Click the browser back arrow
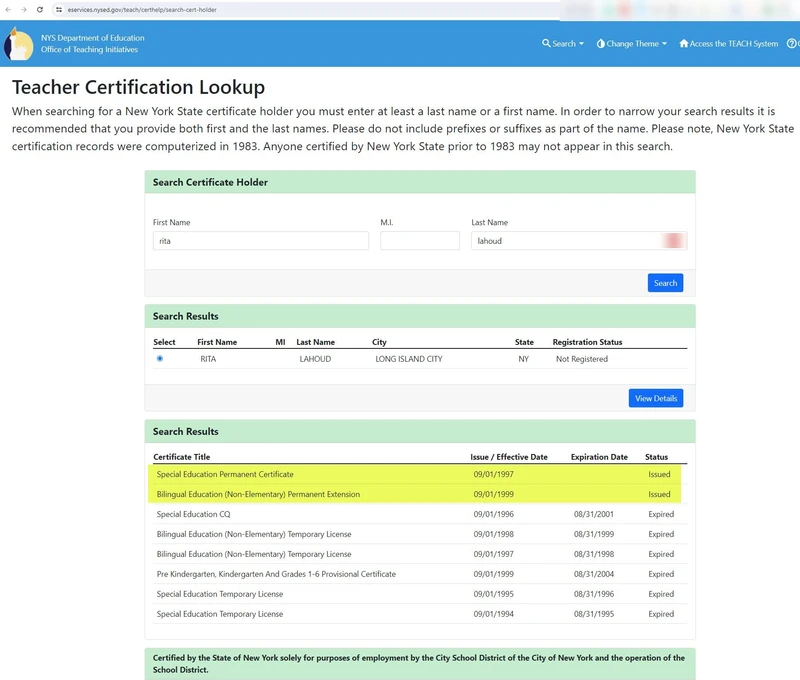Image resolution: width=800 pixels, height=680 pixels. point(10,9)
